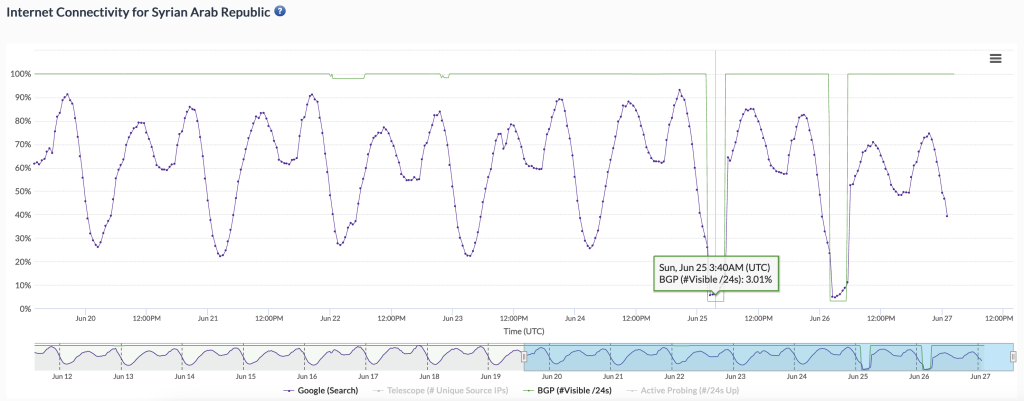Click the Jun 27 x-axis label on main chart

pos(941,319)
